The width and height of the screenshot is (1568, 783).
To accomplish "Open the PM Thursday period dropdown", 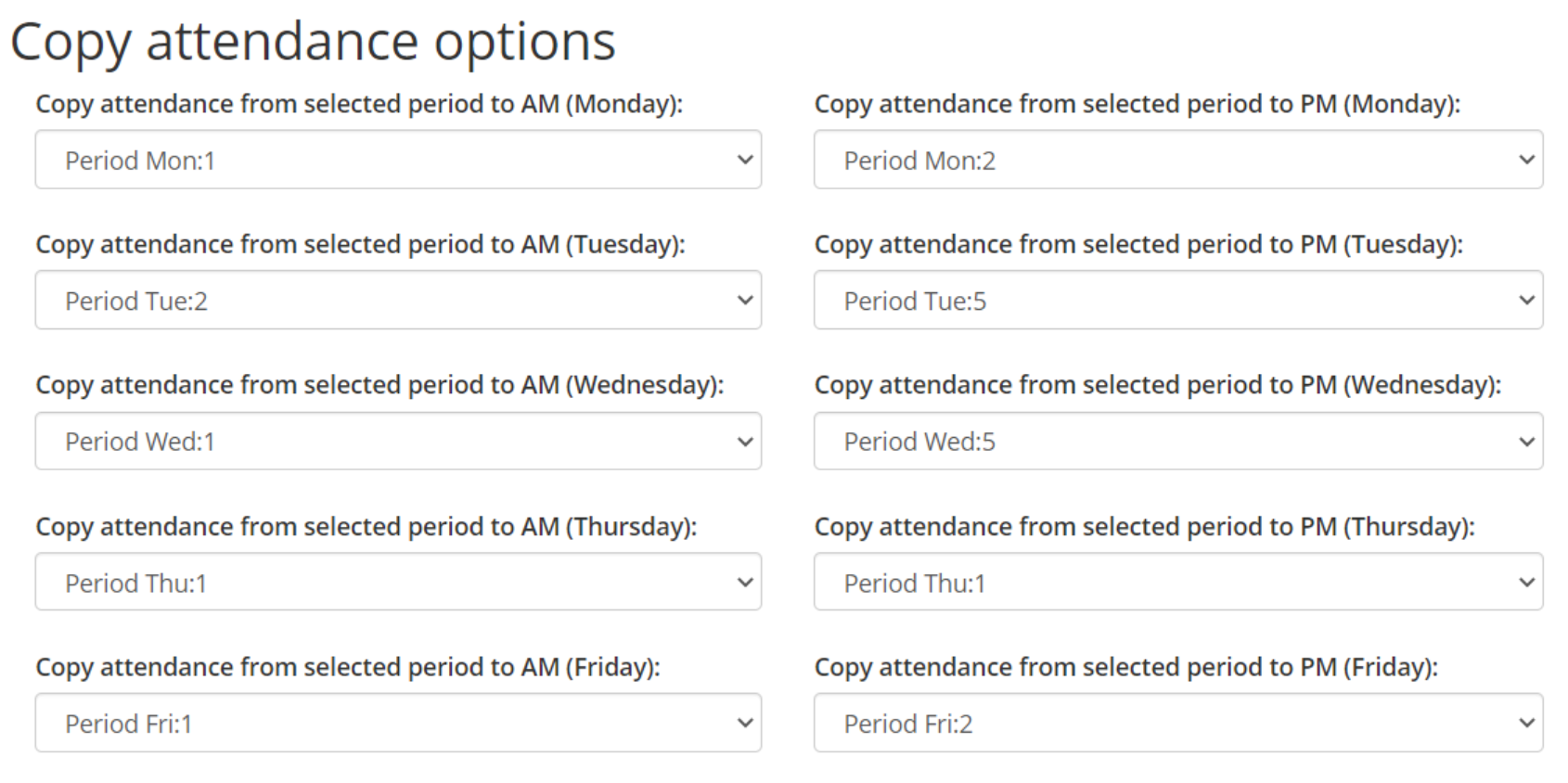I will [1176, 583].
